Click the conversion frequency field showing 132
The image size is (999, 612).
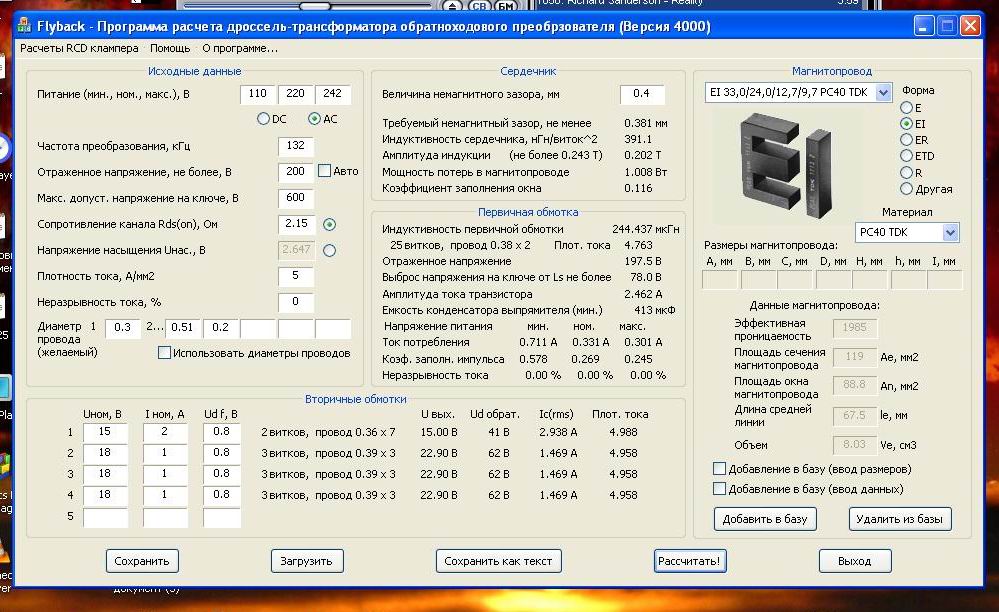click(296, 146)
